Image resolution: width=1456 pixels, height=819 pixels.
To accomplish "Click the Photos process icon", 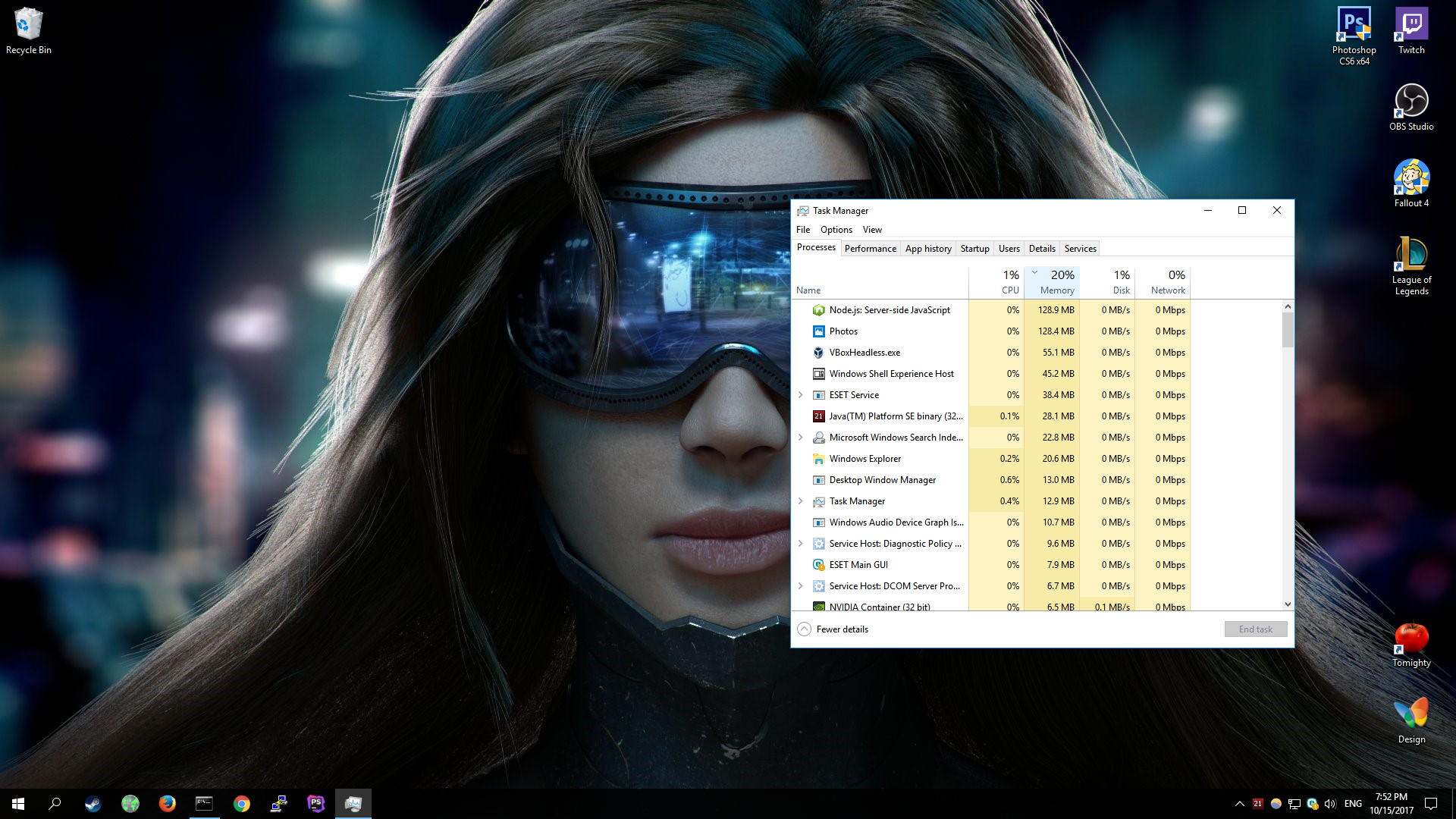I will (x=818, y=331).
